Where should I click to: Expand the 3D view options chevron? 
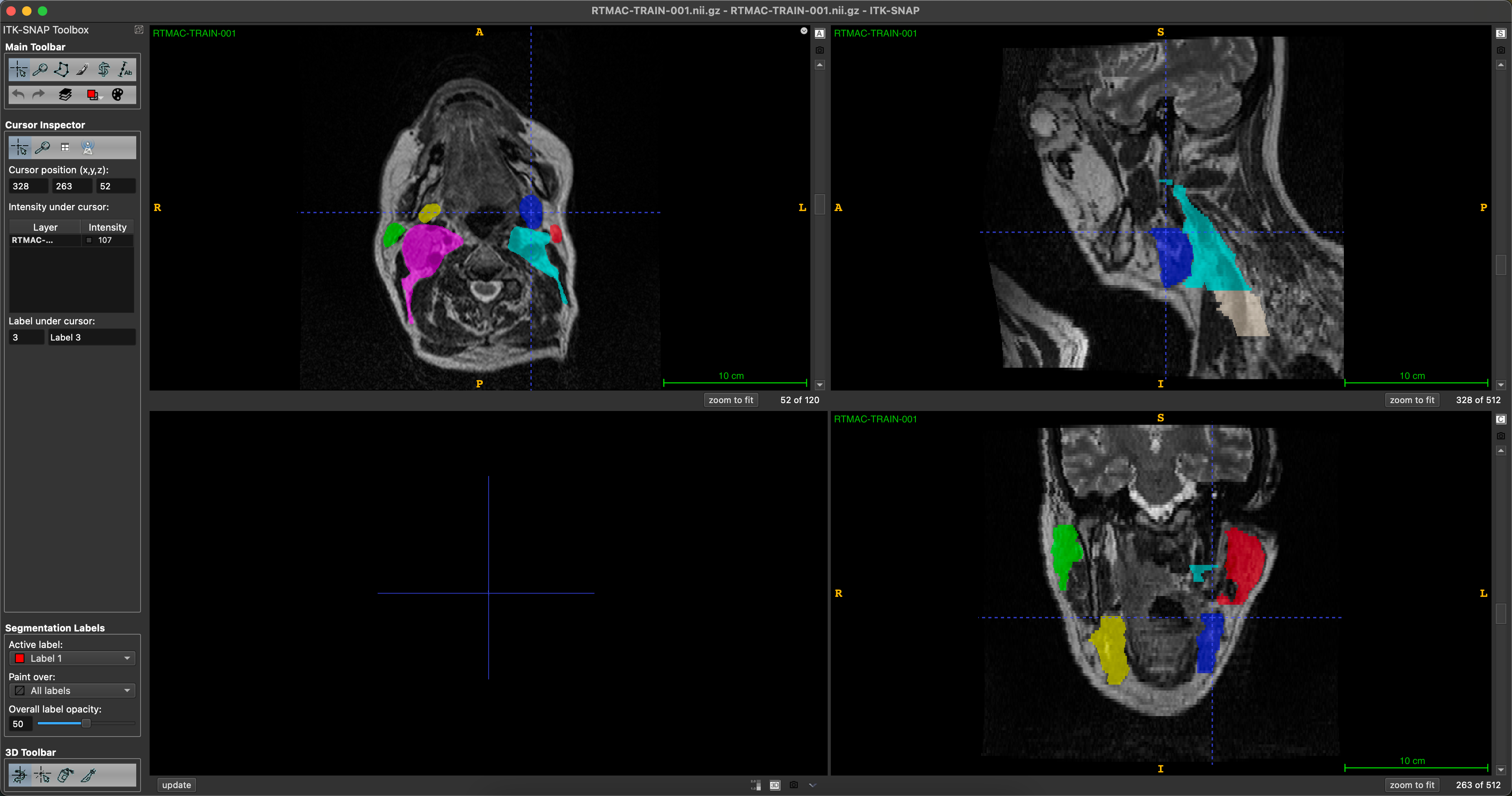click(x=812, y=785)
